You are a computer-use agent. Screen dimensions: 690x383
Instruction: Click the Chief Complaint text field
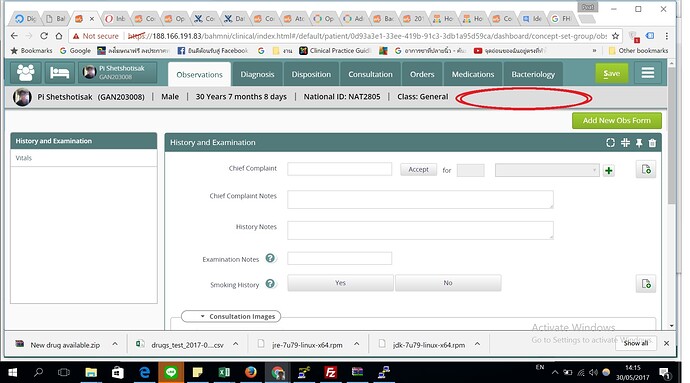click(339, 169)
